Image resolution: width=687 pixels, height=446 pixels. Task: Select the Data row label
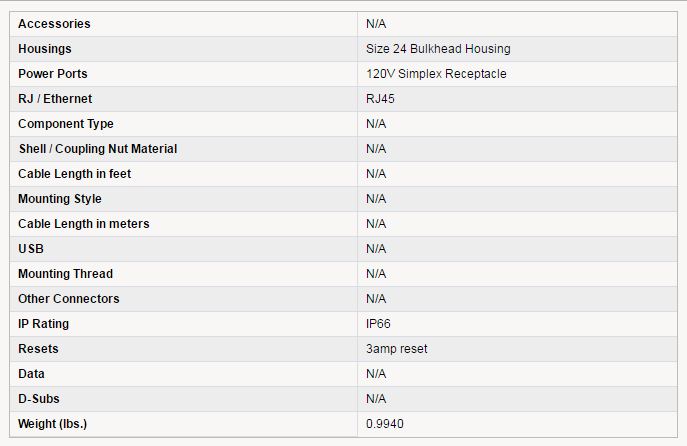coord(31,374)
